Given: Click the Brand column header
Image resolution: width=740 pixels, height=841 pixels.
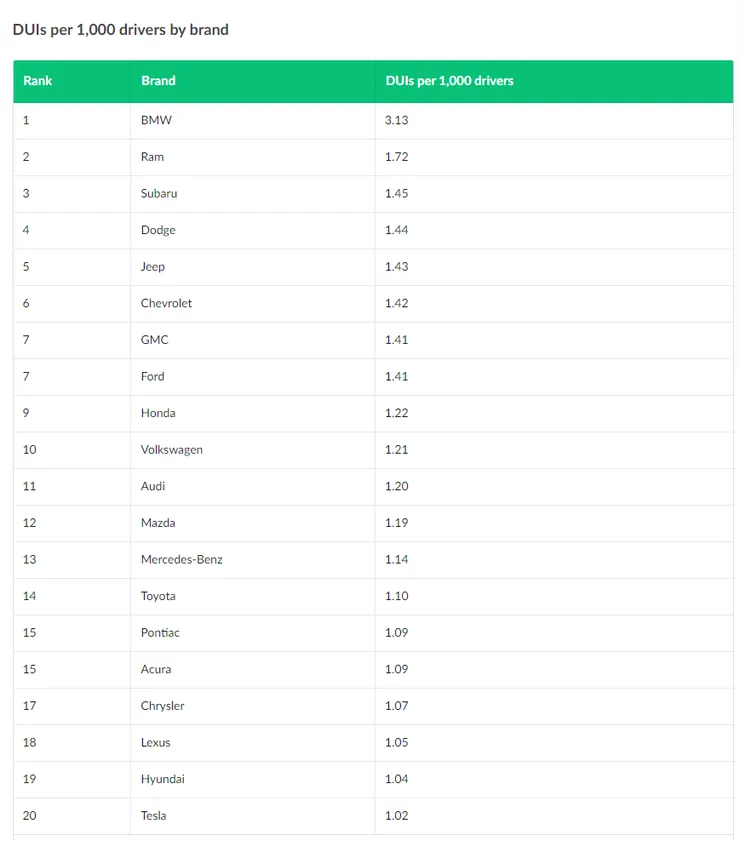Looking at the screenshot, I should click(158, 81).
